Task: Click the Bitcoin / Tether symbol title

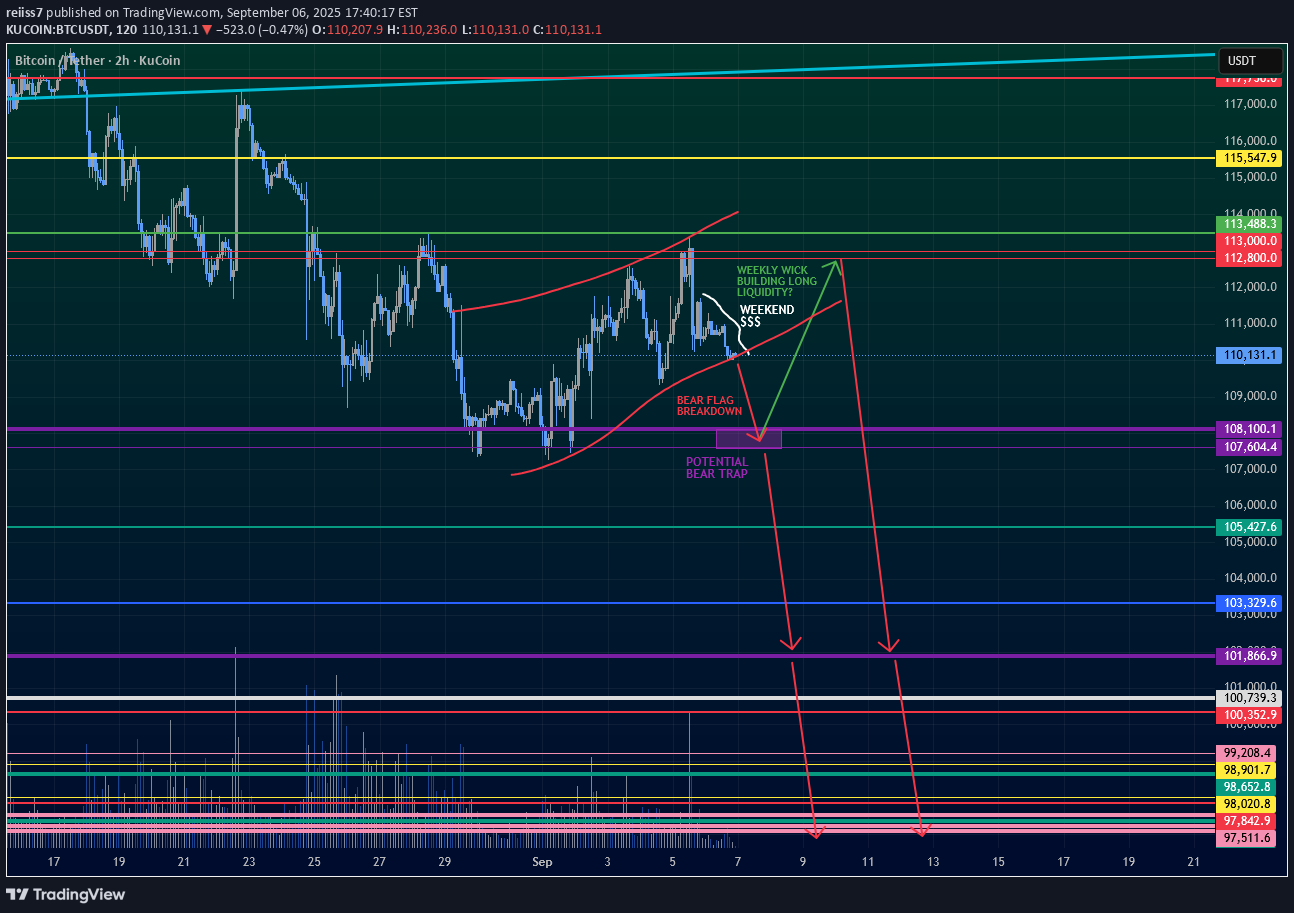Action: (61, 61)
